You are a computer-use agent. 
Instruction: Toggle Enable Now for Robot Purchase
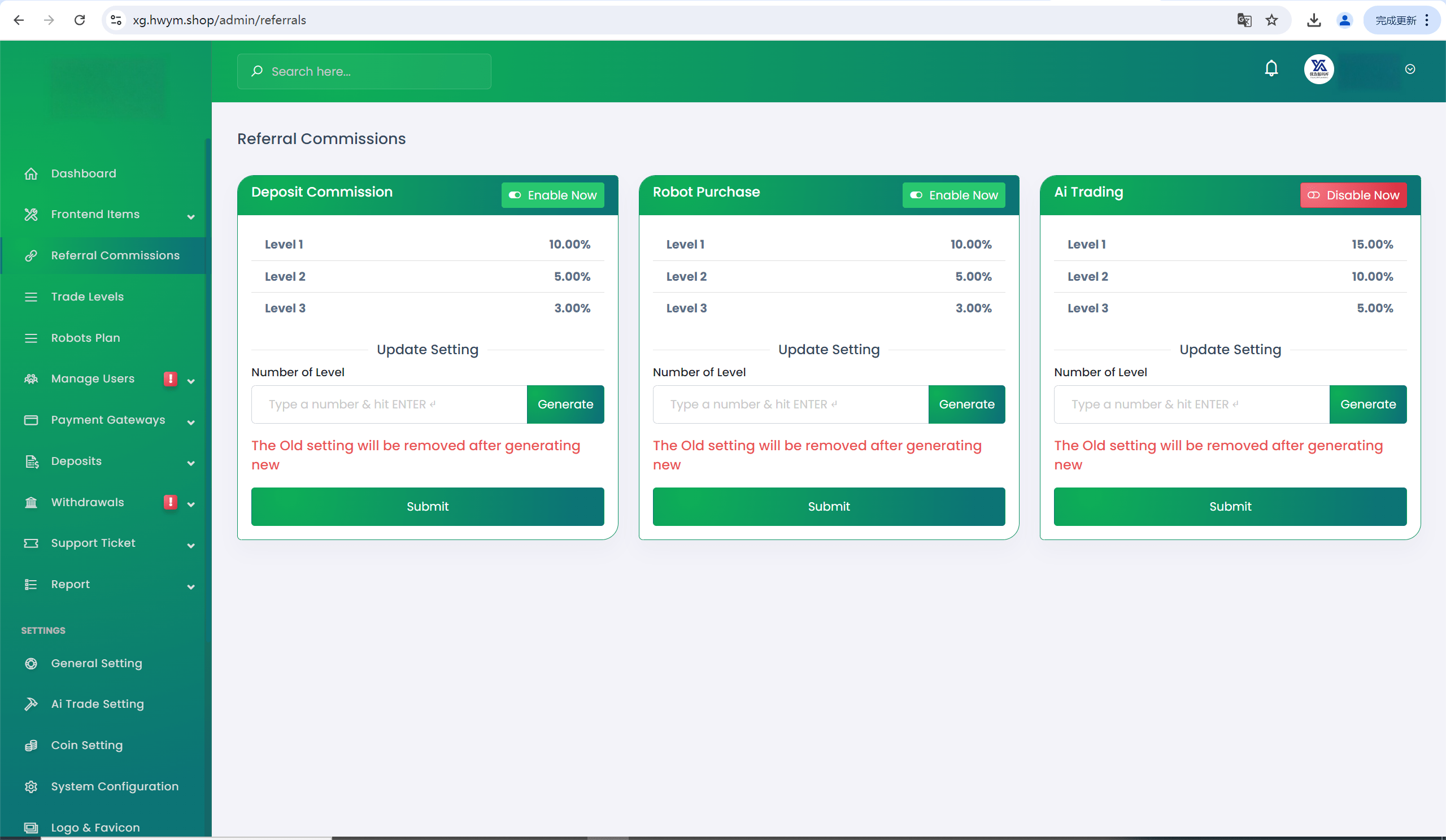tap(953, 195)
